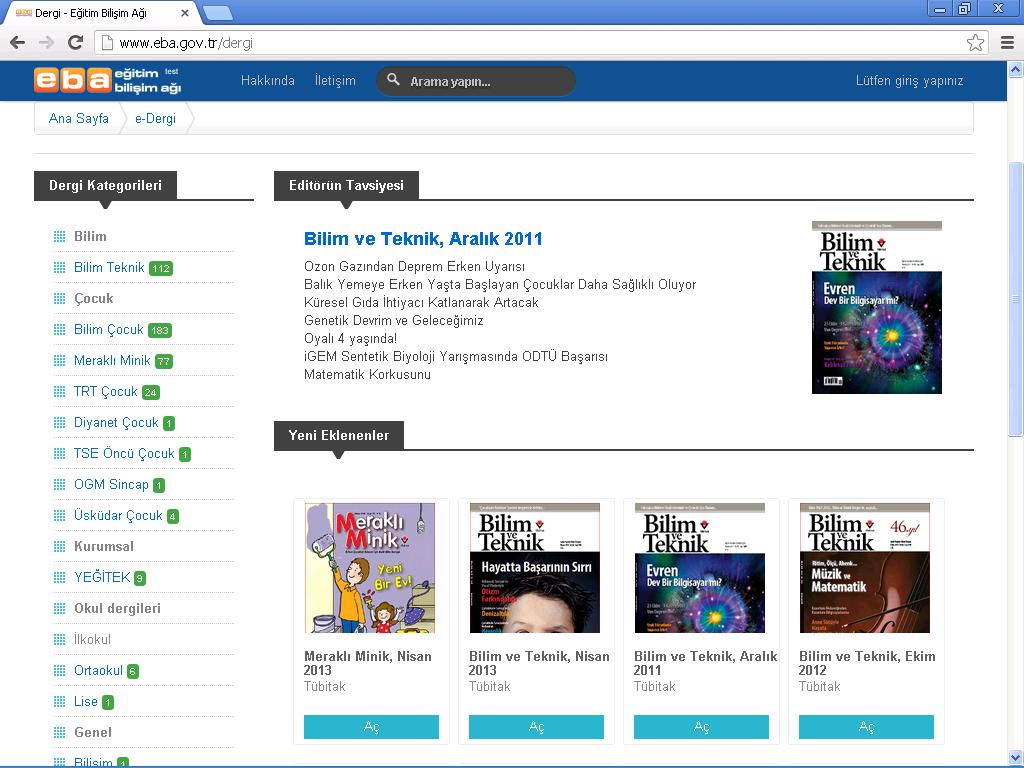Open the Bilim Teknik category
Viewport: 1024px width, 768px height.
click(109, 267)
